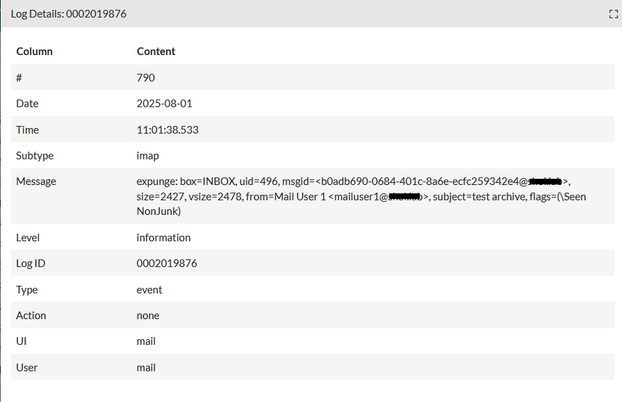Select the 790 entry number value
The image size is (622, 402).
[146, 77]
